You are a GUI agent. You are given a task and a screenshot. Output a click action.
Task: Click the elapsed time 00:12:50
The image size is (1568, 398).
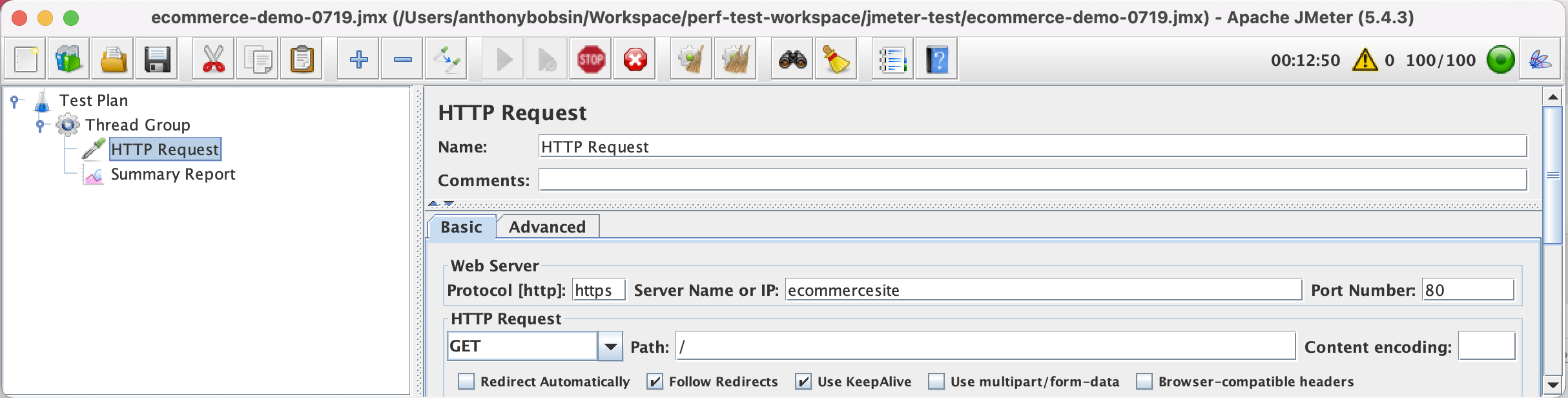[x=1305, y=60]
